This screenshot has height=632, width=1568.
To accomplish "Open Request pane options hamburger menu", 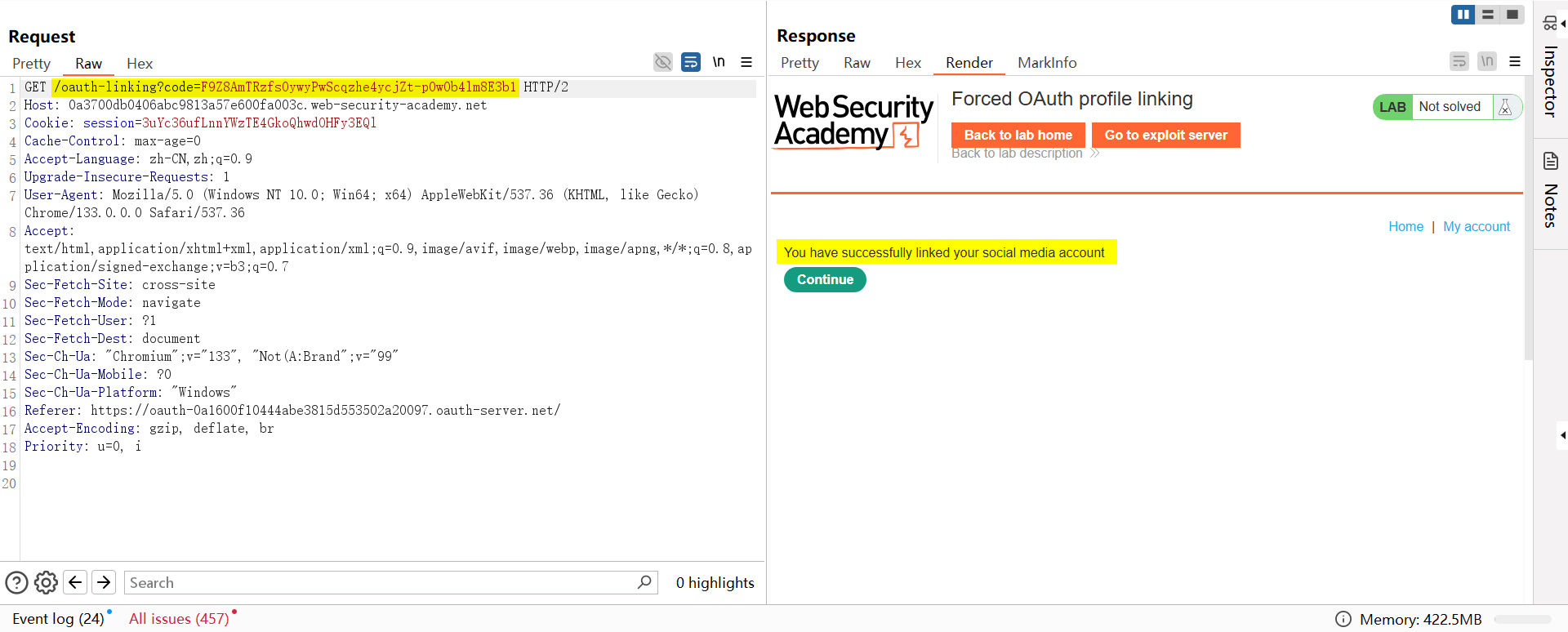I will 746,62.
